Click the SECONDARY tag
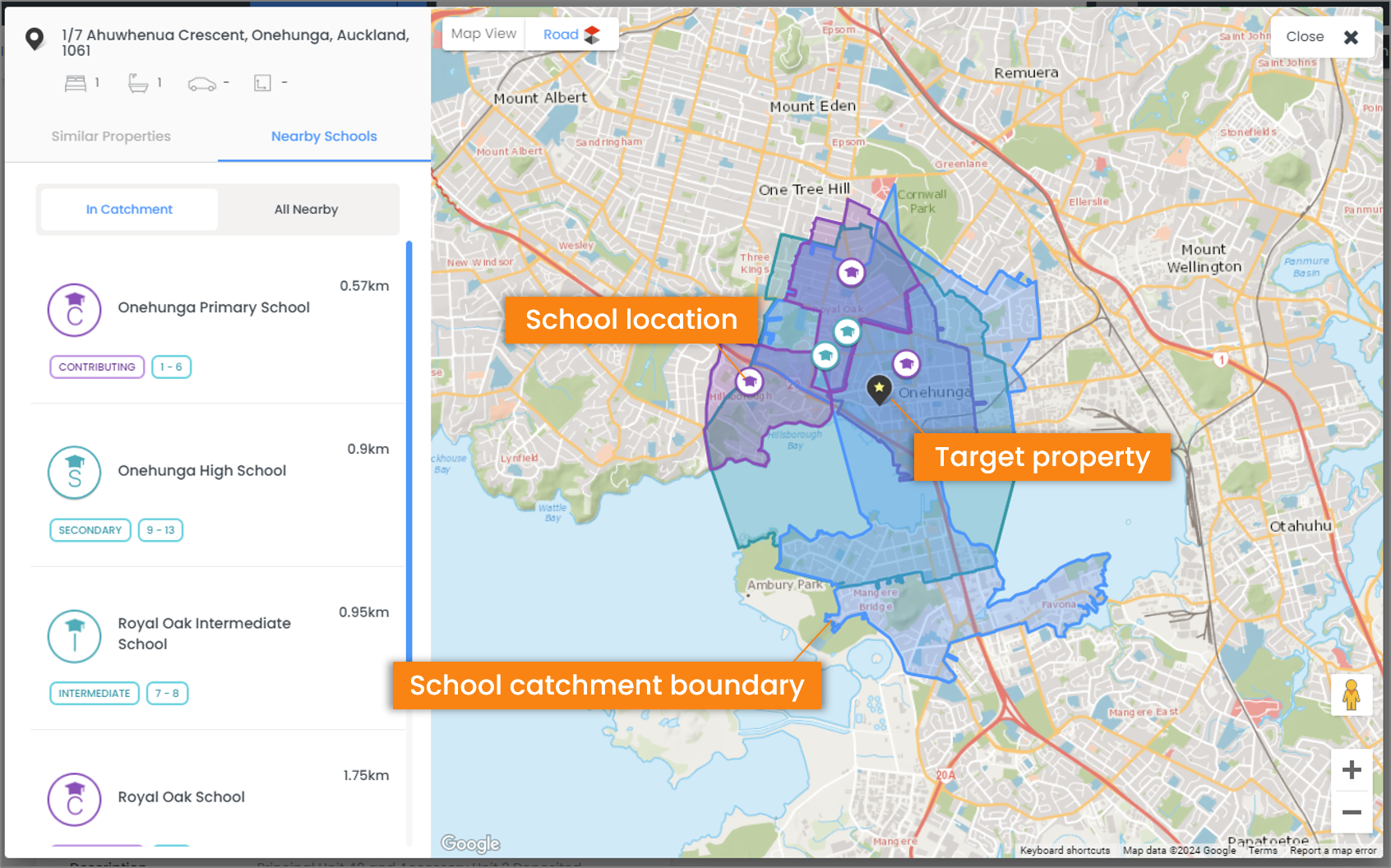Viewport: 1391px width, 868px height. pos(90,530)
